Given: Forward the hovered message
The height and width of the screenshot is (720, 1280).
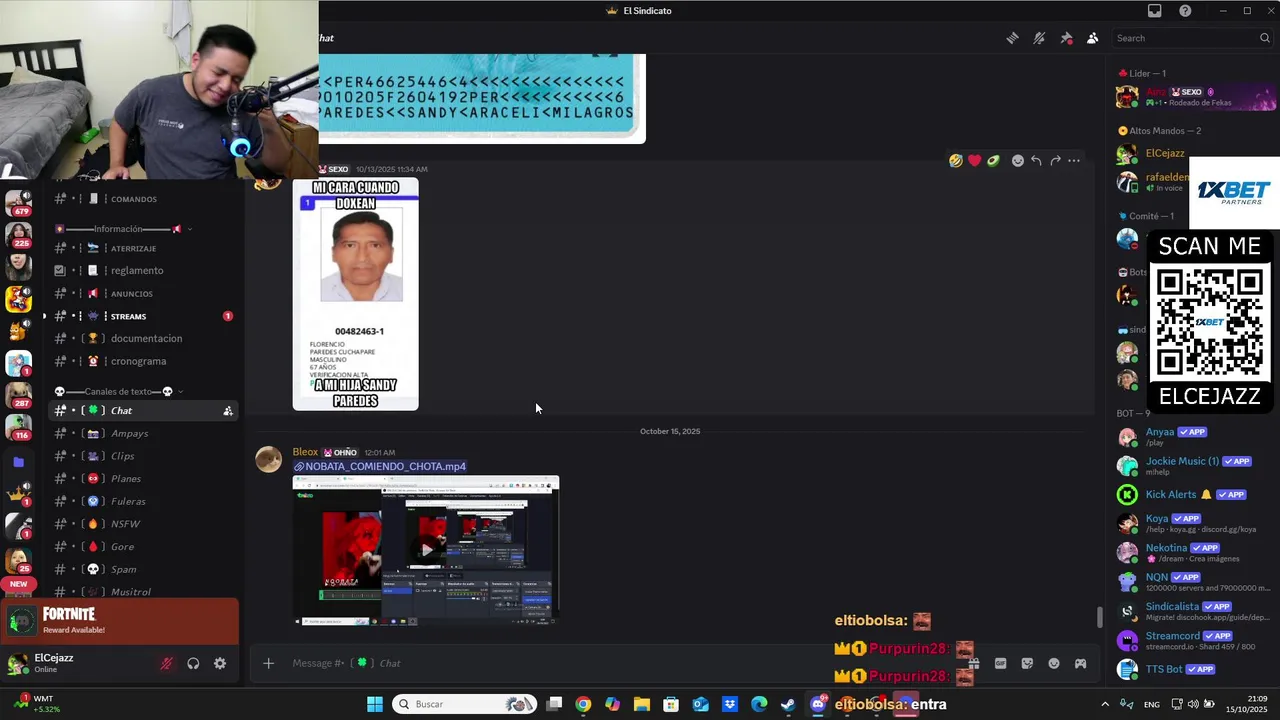Looking at the screenshot, I should (x=1055, y=160).
